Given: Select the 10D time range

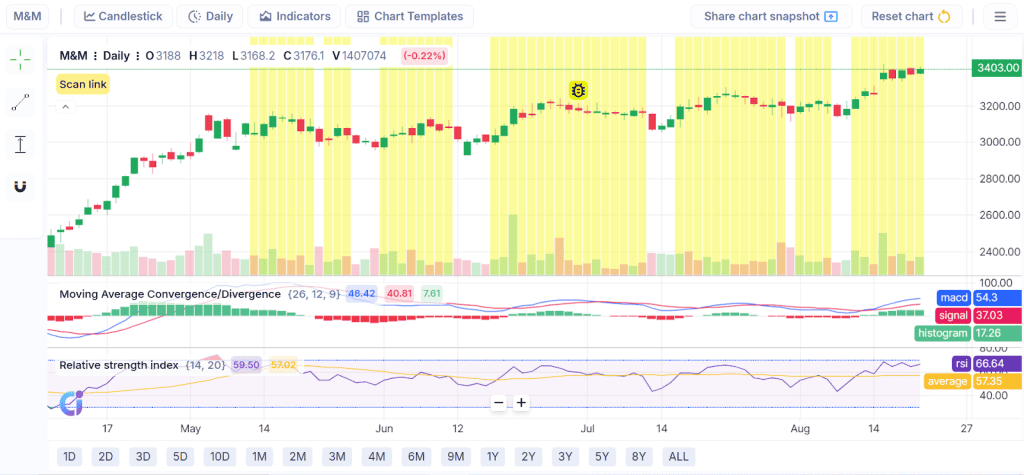Looking at the screenshot, I should click(219, 456).
